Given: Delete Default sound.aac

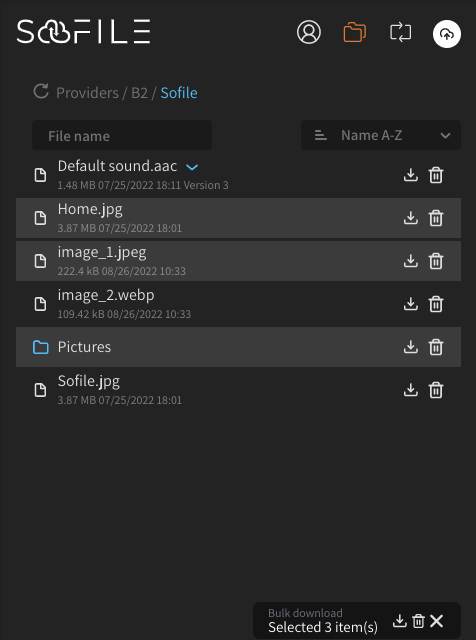Looking at the screenshot, I should (436, 175).
